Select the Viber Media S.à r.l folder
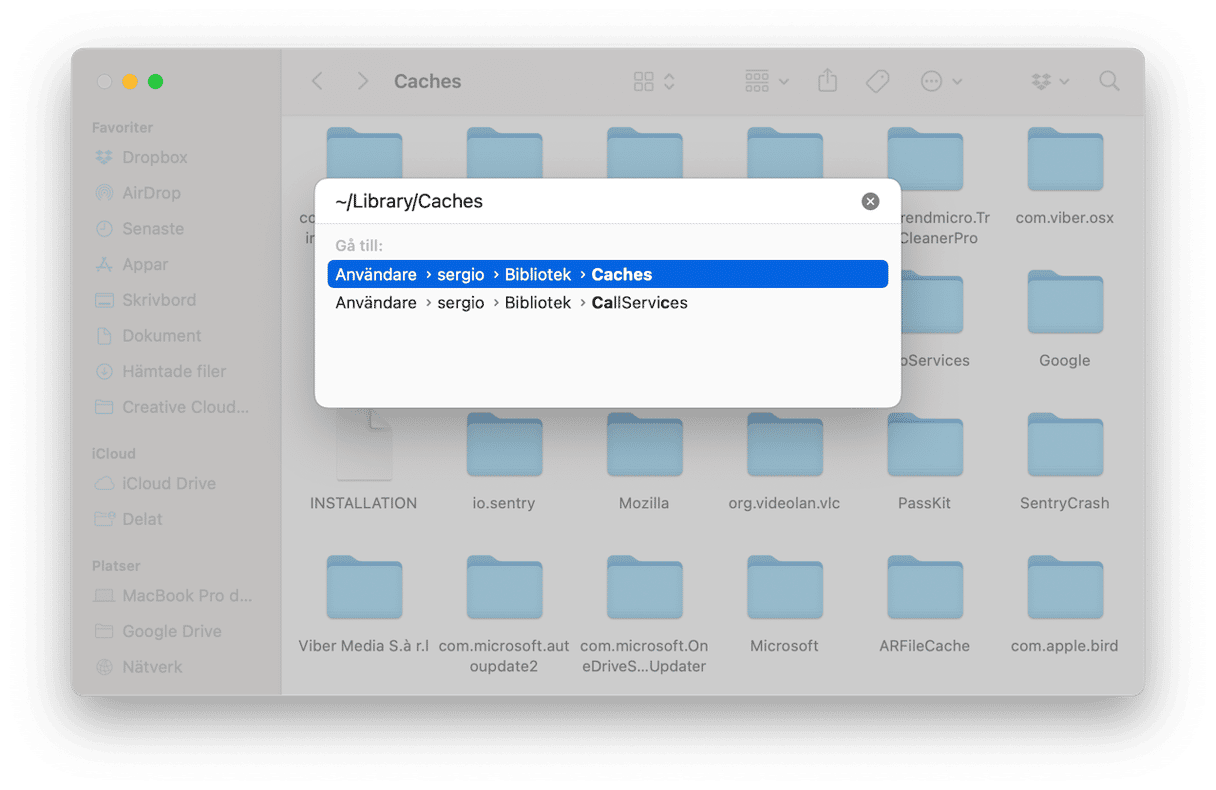Viewport: 1216px width, 790px height. click(364, 604)
